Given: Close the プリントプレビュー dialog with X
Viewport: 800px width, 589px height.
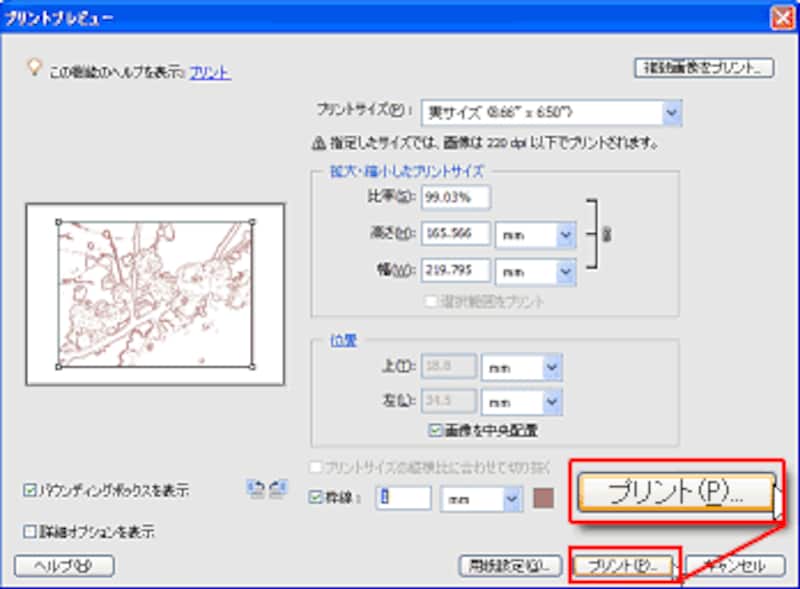Looking at the screenshot, I should click(781, 17).
